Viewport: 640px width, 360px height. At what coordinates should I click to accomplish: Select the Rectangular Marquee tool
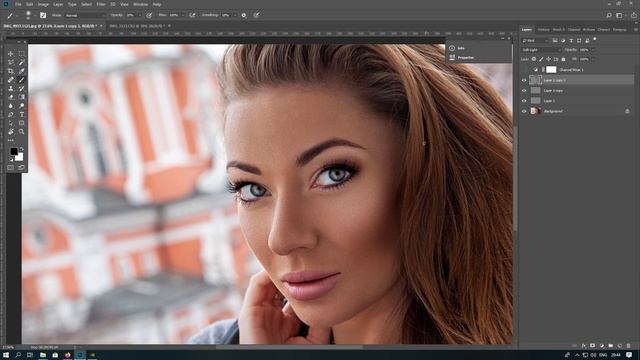tap(22, 54)
